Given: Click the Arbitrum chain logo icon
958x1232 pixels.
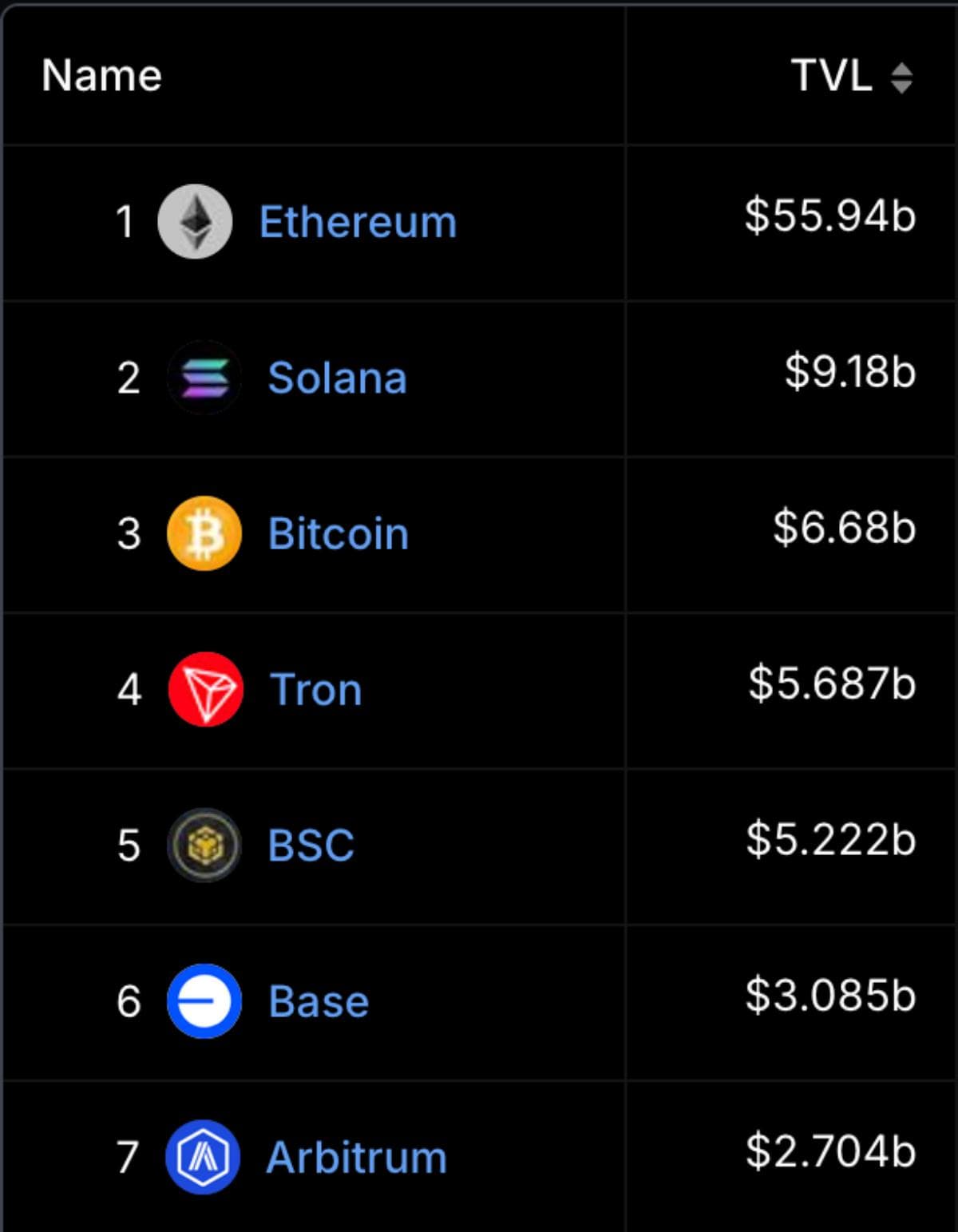Looking at the screenshot, I should coord(203,1157).
